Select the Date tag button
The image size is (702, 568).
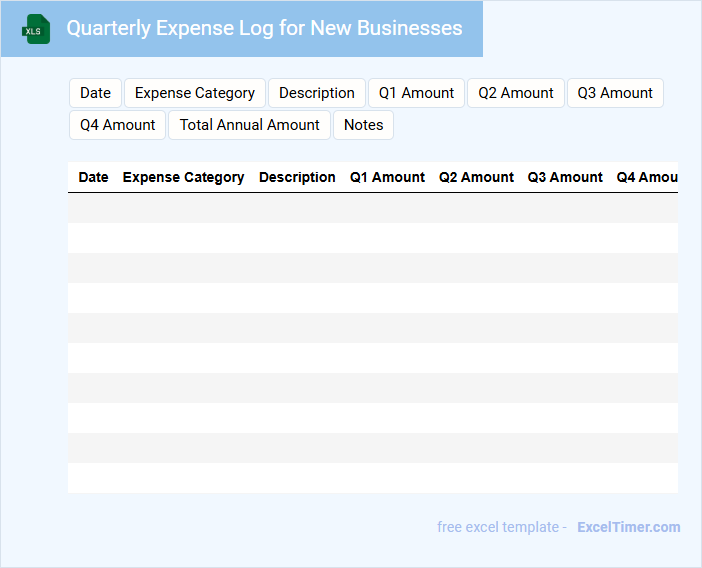[95, 93]
